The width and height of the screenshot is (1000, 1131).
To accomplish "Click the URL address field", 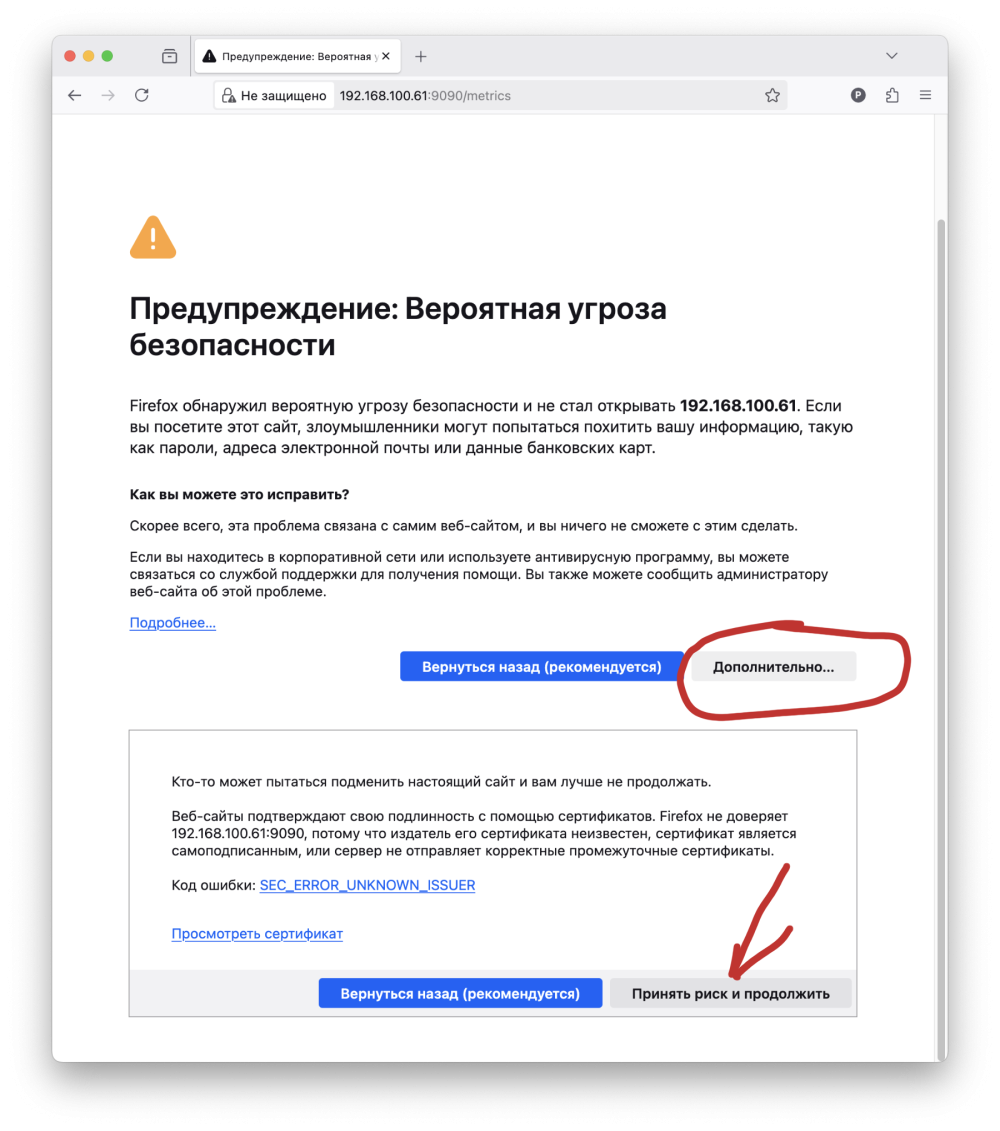I will [548, 96].
